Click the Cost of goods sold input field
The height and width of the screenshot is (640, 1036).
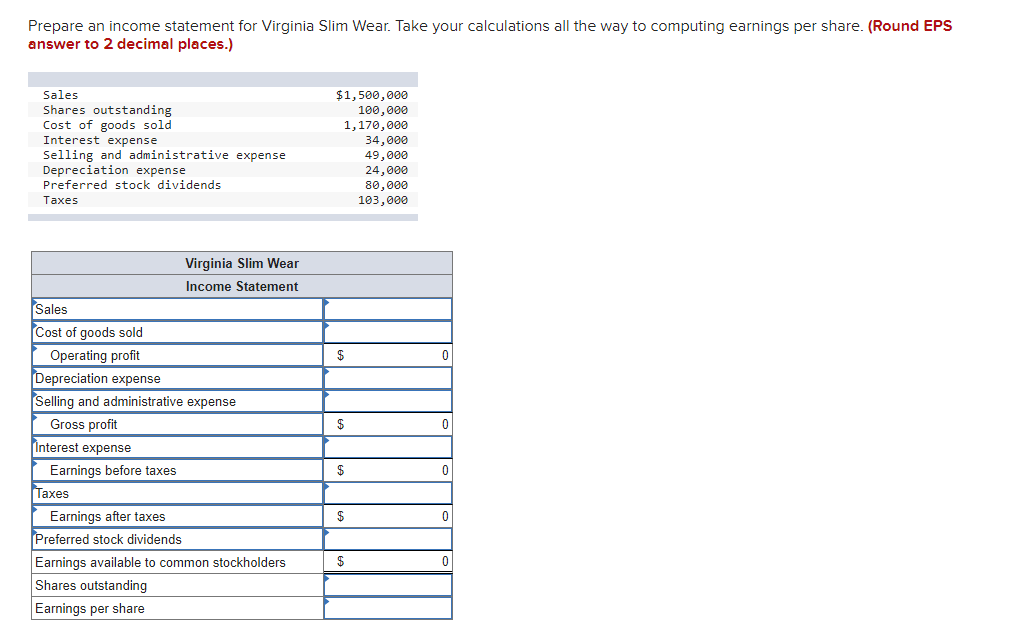coord(390,332)
